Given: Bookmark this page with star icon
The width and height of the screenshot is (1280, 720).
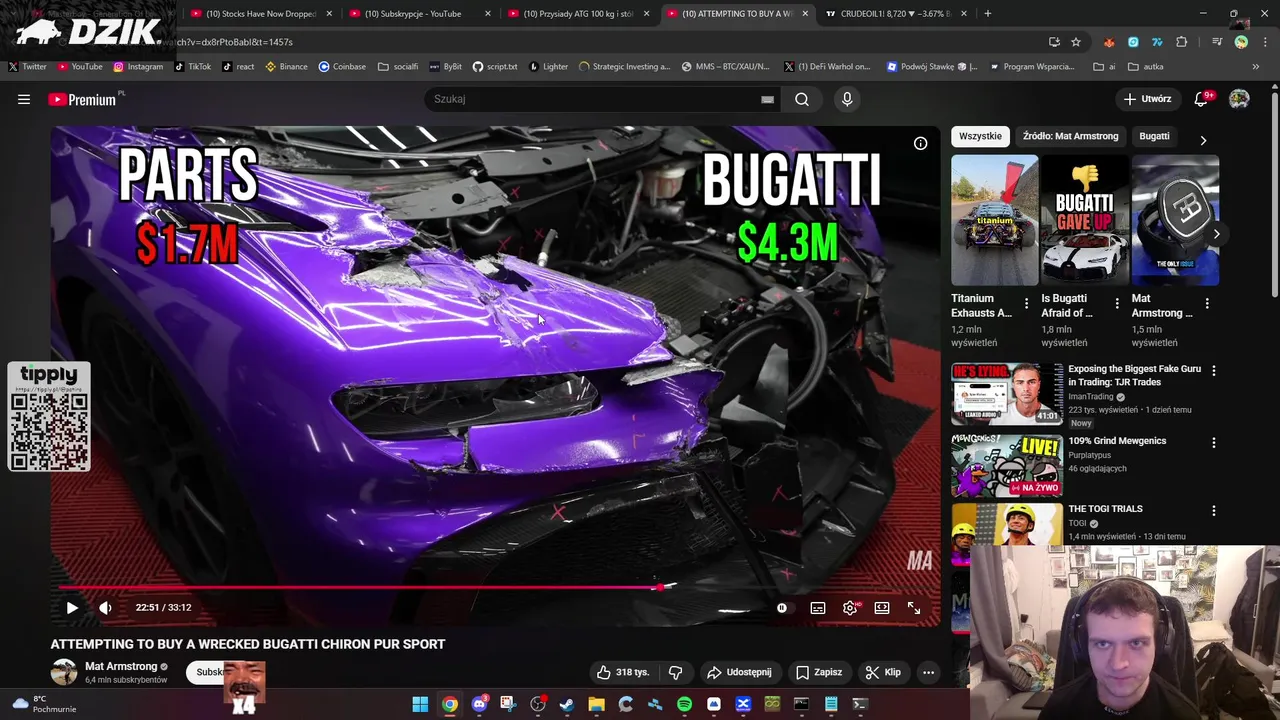Looking at the screenshot, I should 1076,42.
